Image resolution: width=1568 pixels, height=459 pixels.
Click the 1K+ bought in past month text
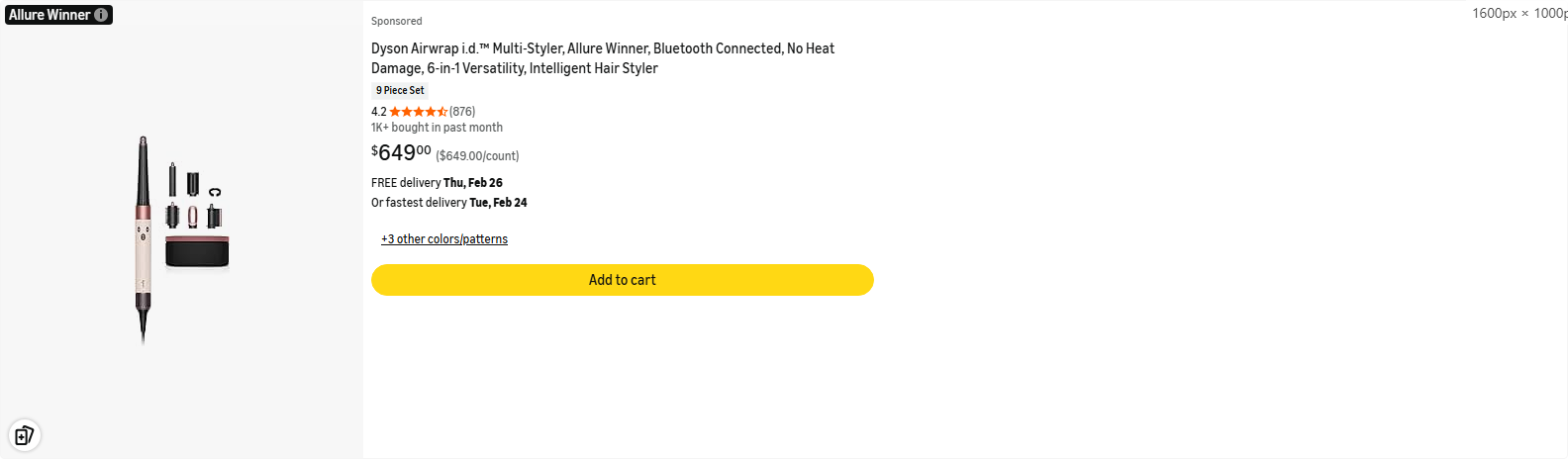coord(437,128)
